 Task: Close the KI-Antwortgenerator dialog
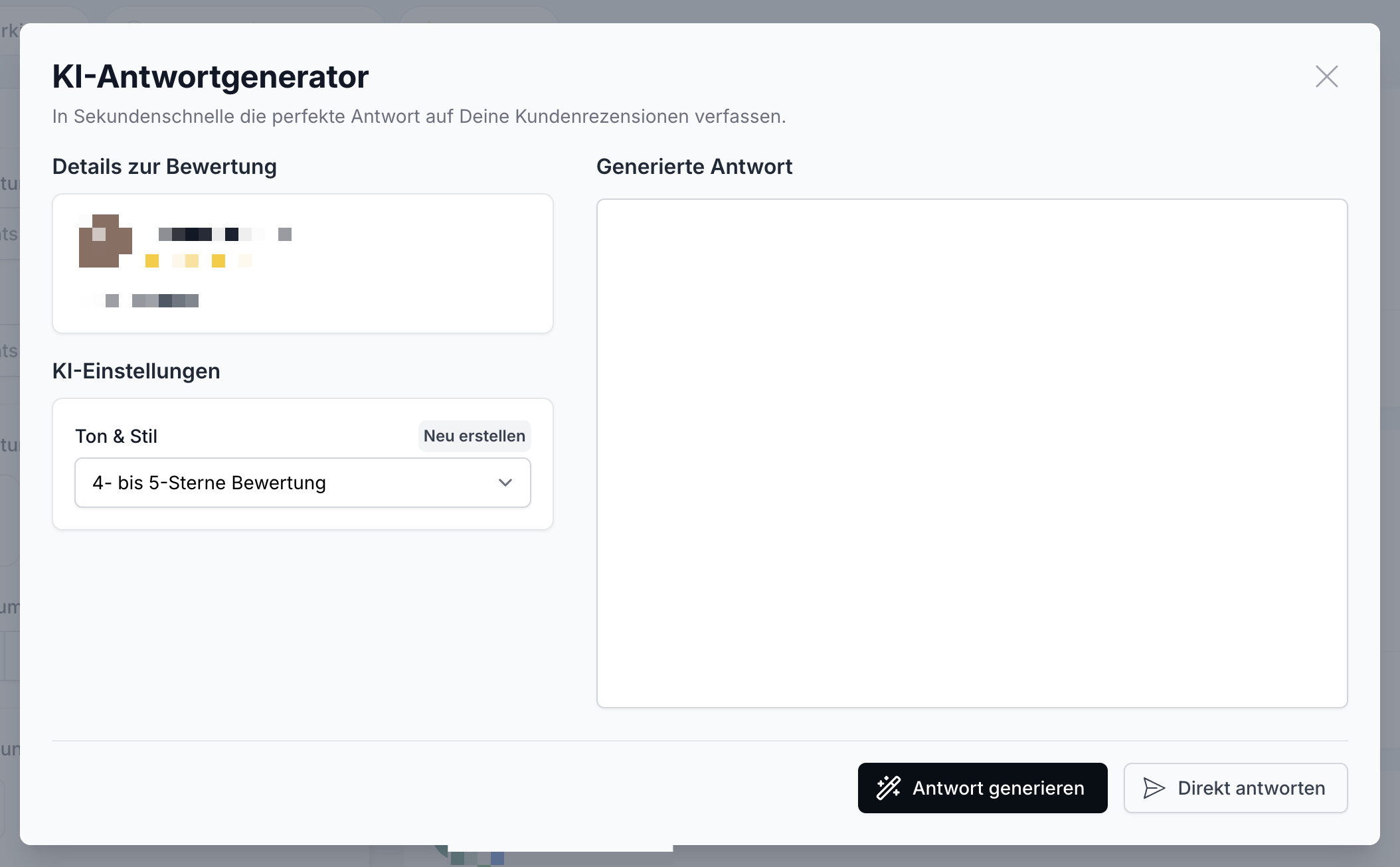[x=1326, y=76]
